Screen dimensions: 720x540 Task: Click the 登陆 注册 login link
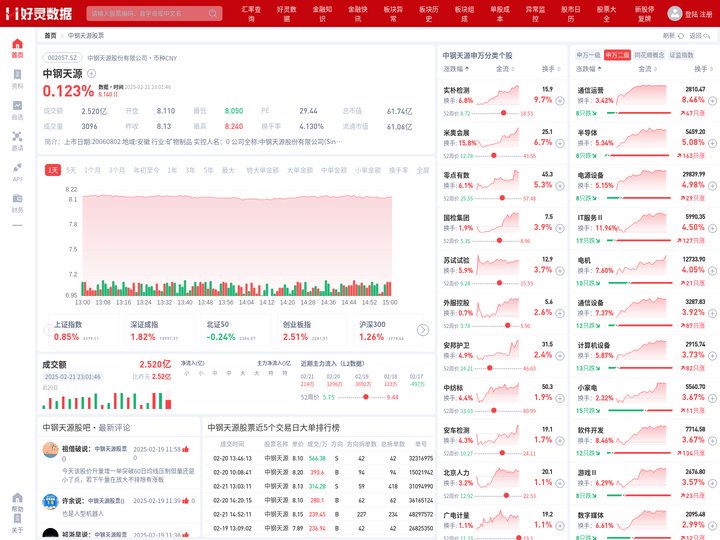pyautogui.click(x=698, y=14)
